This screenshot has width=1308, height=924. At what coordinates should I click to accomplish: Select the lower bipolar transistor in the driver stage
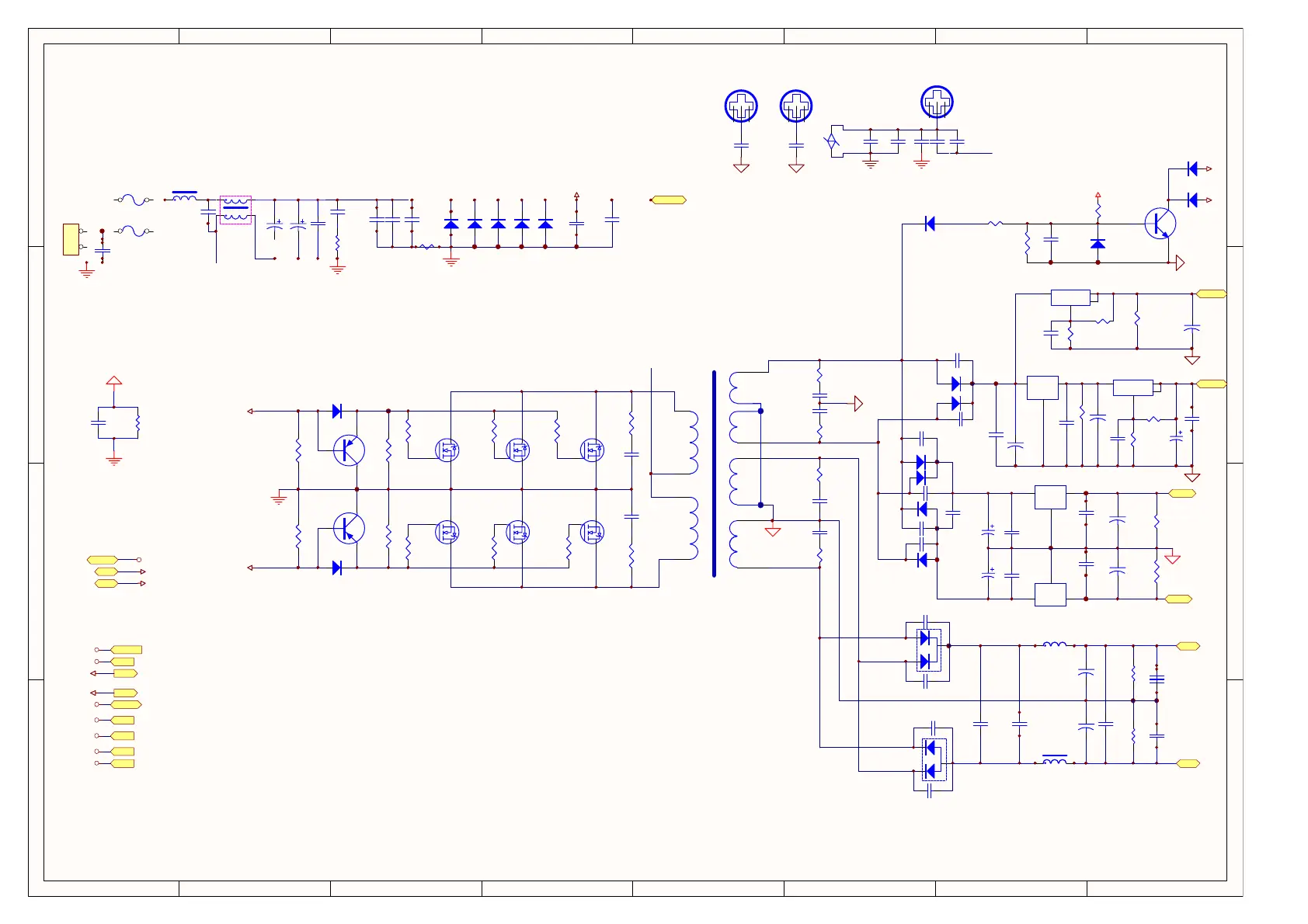coord(349,529)
